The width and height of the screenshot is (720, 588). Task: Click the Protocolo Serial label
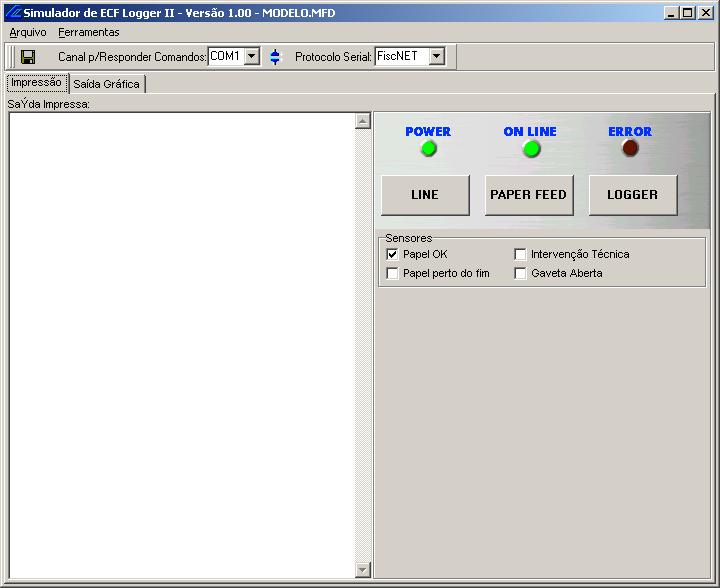click(x=333, y=57)
